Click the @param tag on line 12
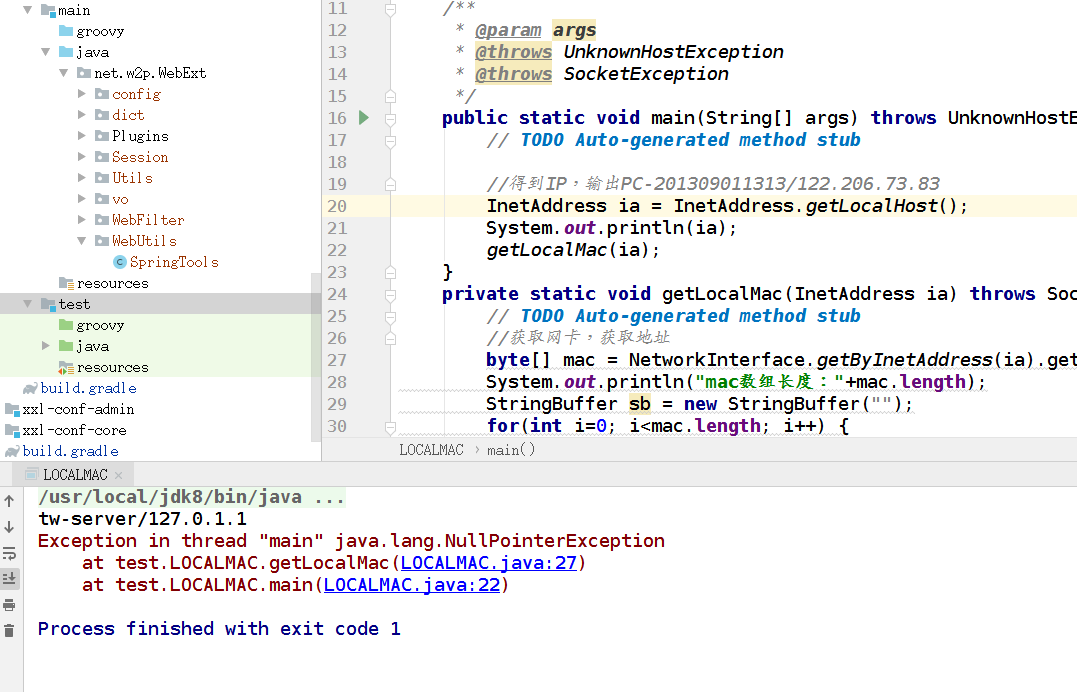The width and height of the screenshot is (1077, 692). click(508, 30)
